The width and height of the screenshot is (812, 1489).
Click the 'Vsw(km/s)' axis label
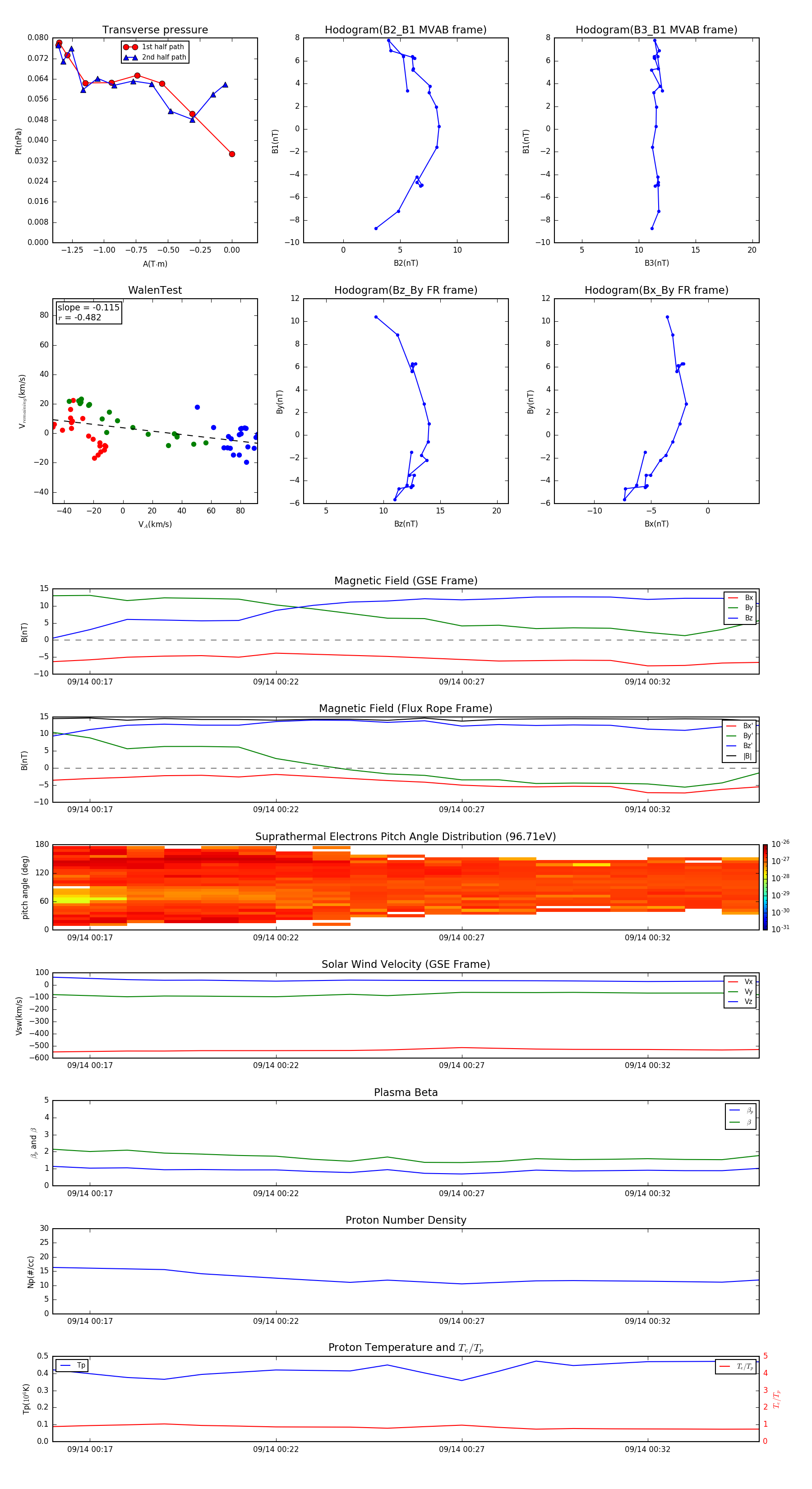pyautogui.click(x=18, y=1016)
